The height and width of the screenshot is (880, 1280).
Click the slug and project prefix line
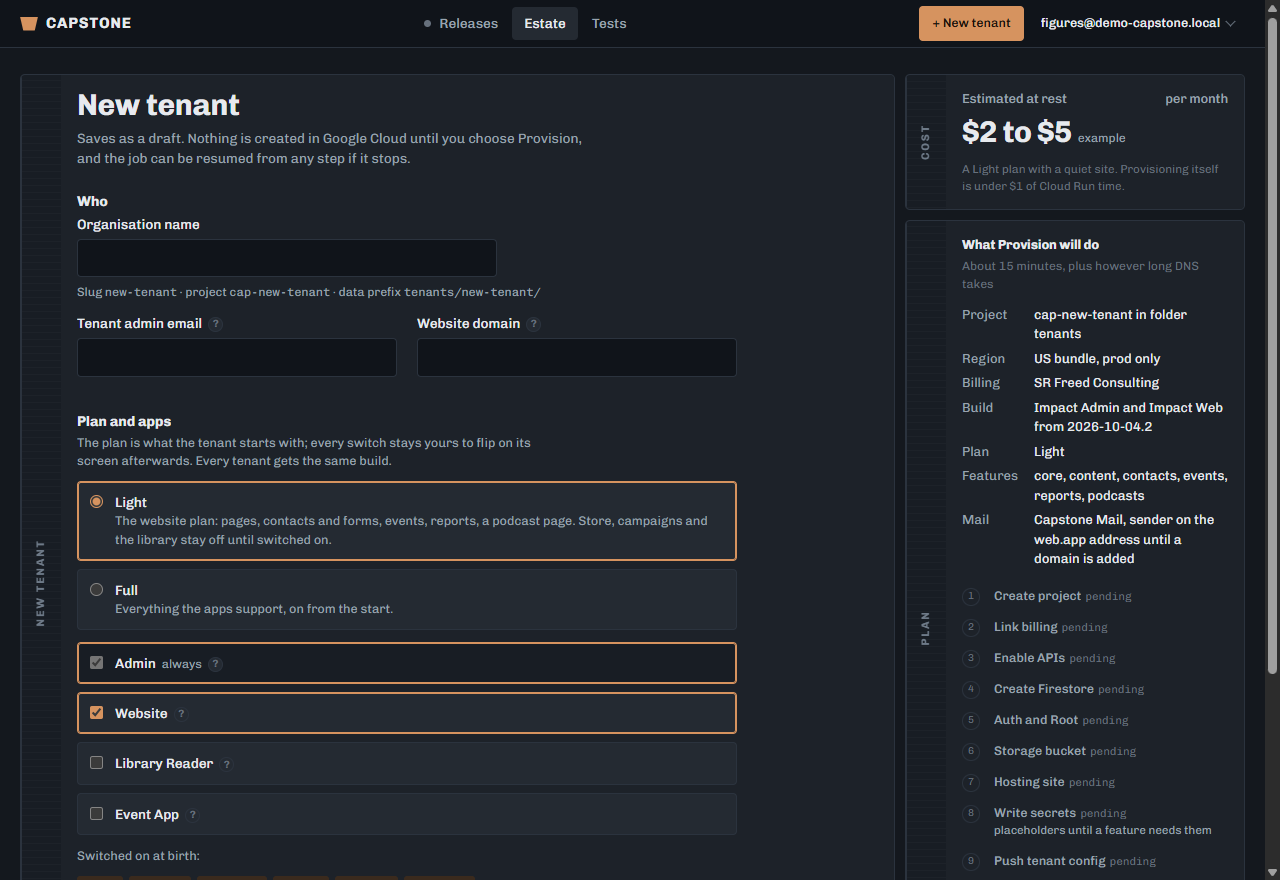coord(309,292)
